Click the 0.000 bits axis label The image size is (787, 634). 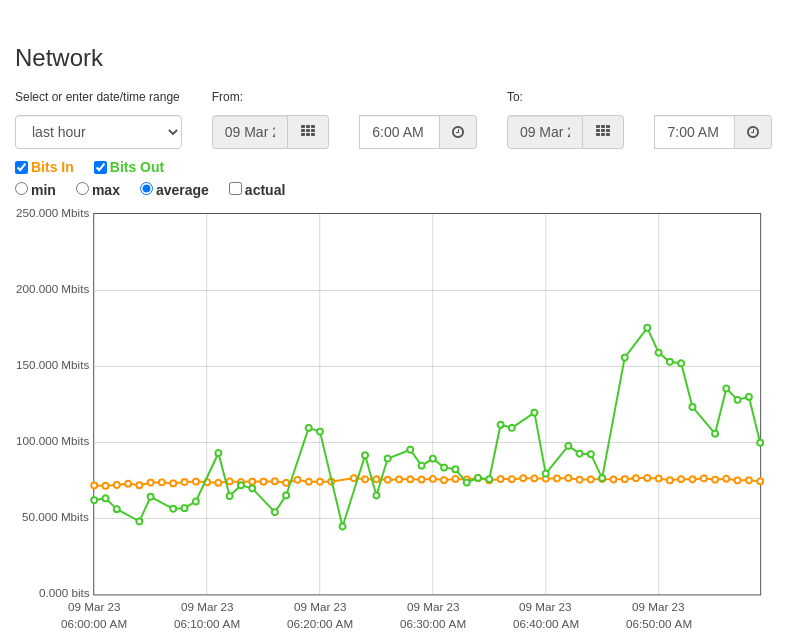tap(64, 593)
